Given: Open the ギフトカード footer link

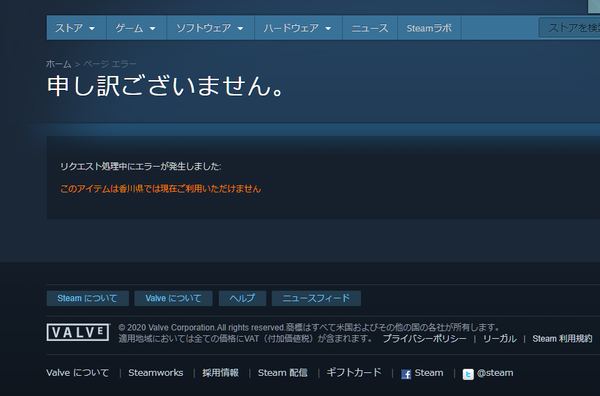Looking at the screenshot, I should [354, 372].
